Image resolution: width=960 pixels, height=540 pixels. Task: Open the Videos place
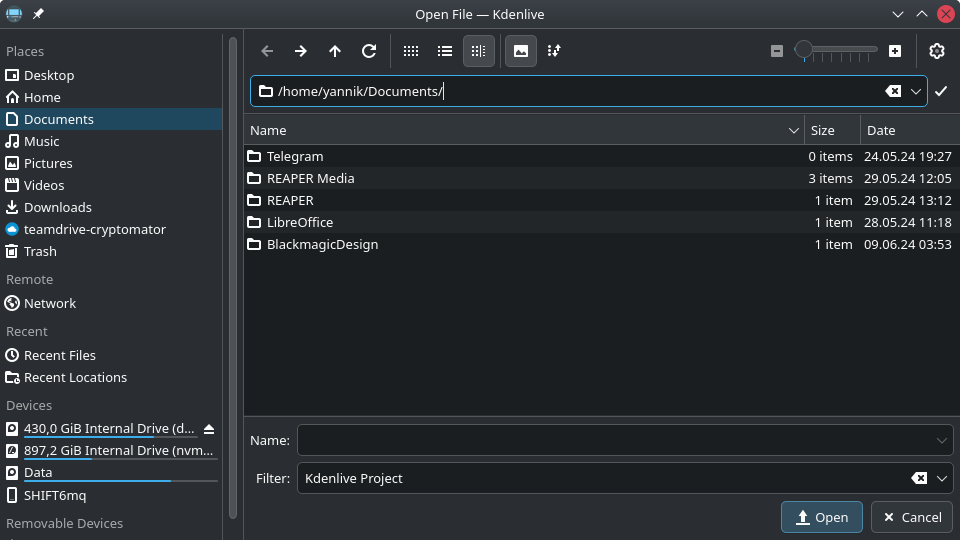pyautogui.click(x=111, y=186)
